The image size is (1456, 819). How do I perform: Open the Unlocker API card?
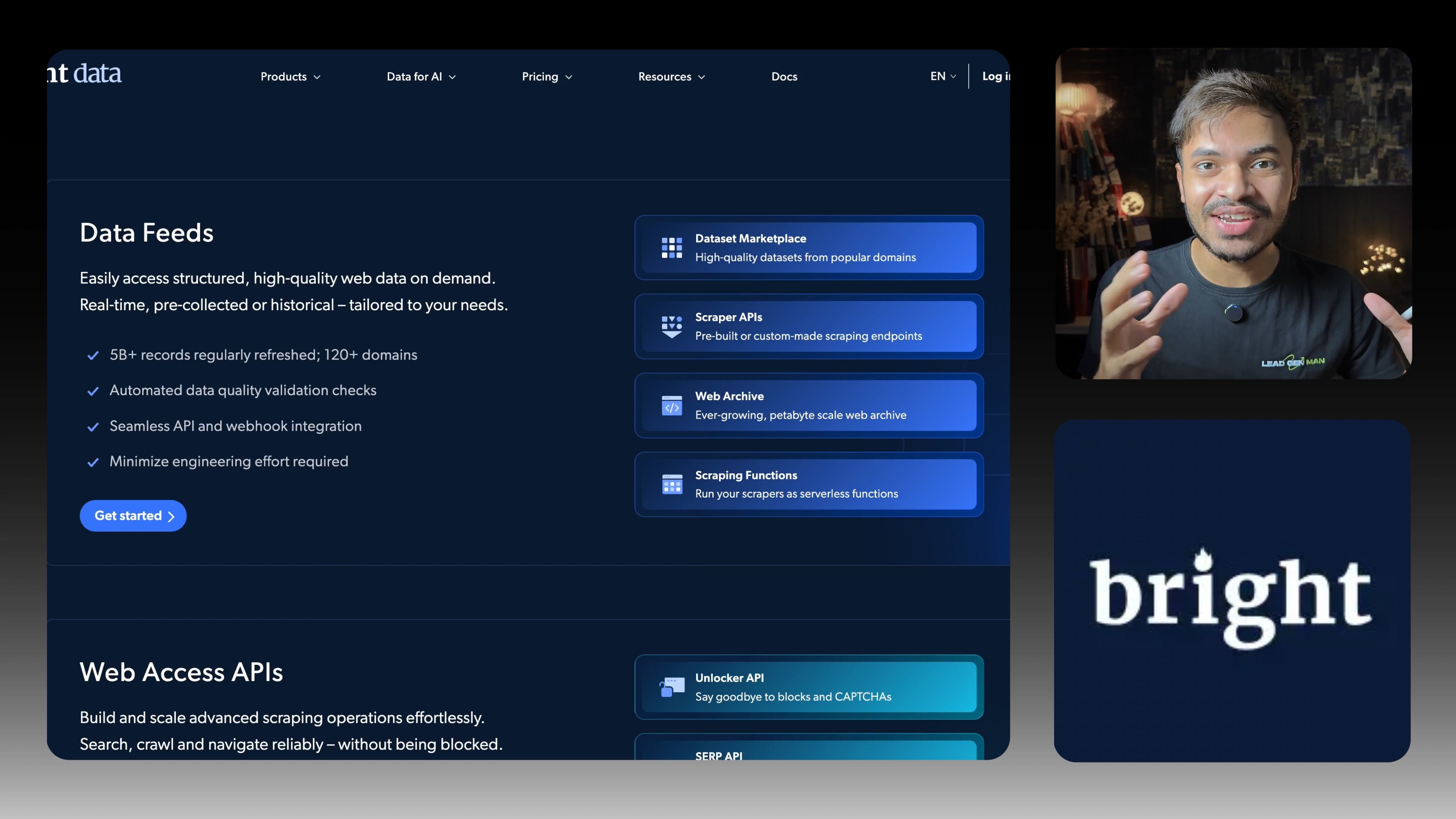(x=809, y=687)
